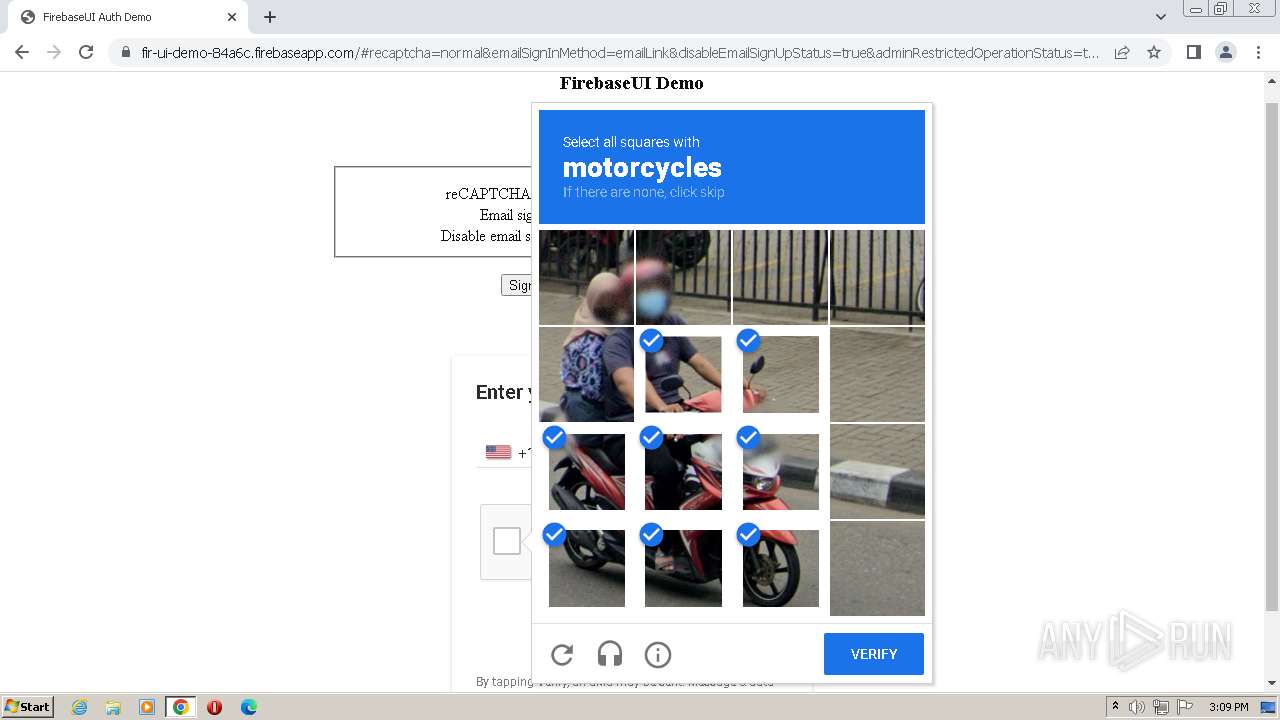Click browser Forward arrow

pyautogui.click(x=54, y=52)
